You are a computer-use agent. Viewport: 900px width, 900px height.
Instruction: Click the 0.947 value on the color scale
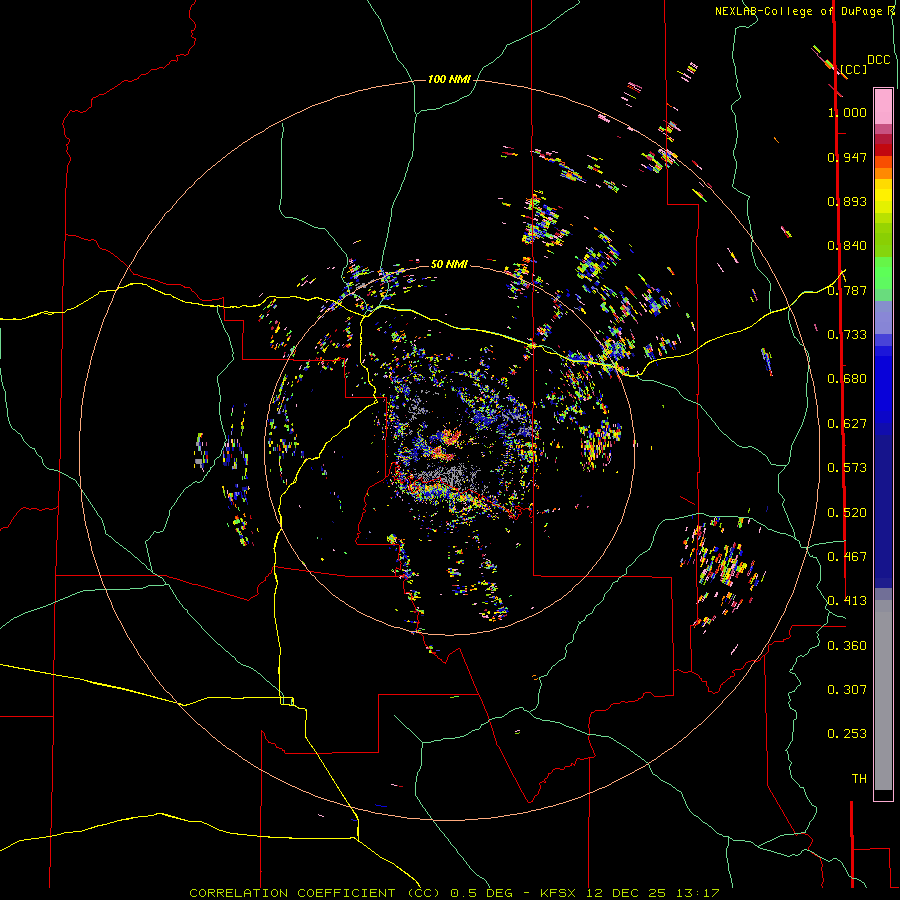[x=847, y=157]
